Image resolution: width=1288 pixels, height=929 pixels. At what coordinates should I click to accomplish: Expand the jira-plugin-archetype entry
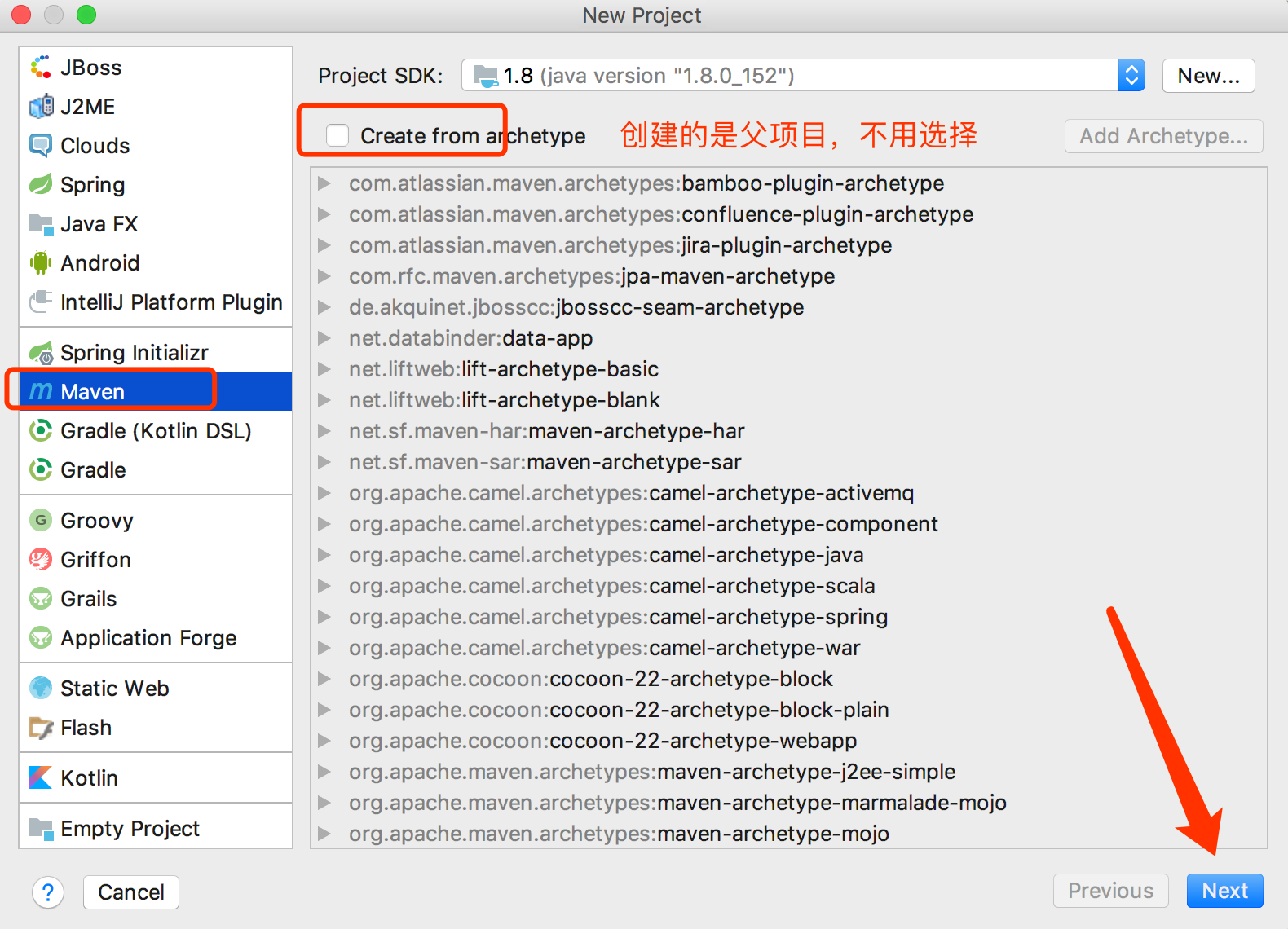[324, 245]
